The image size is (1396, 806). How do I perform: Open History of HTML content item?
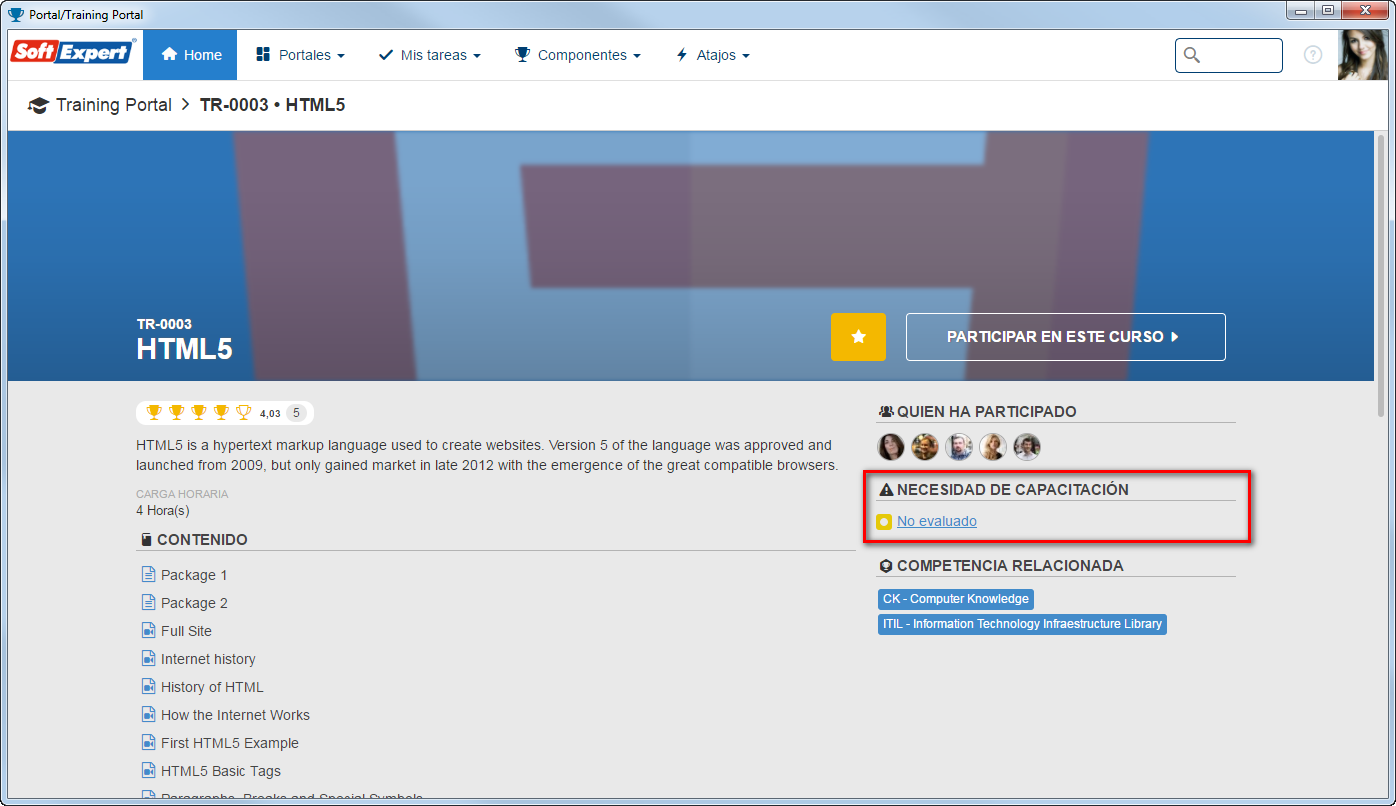point(212,687)
